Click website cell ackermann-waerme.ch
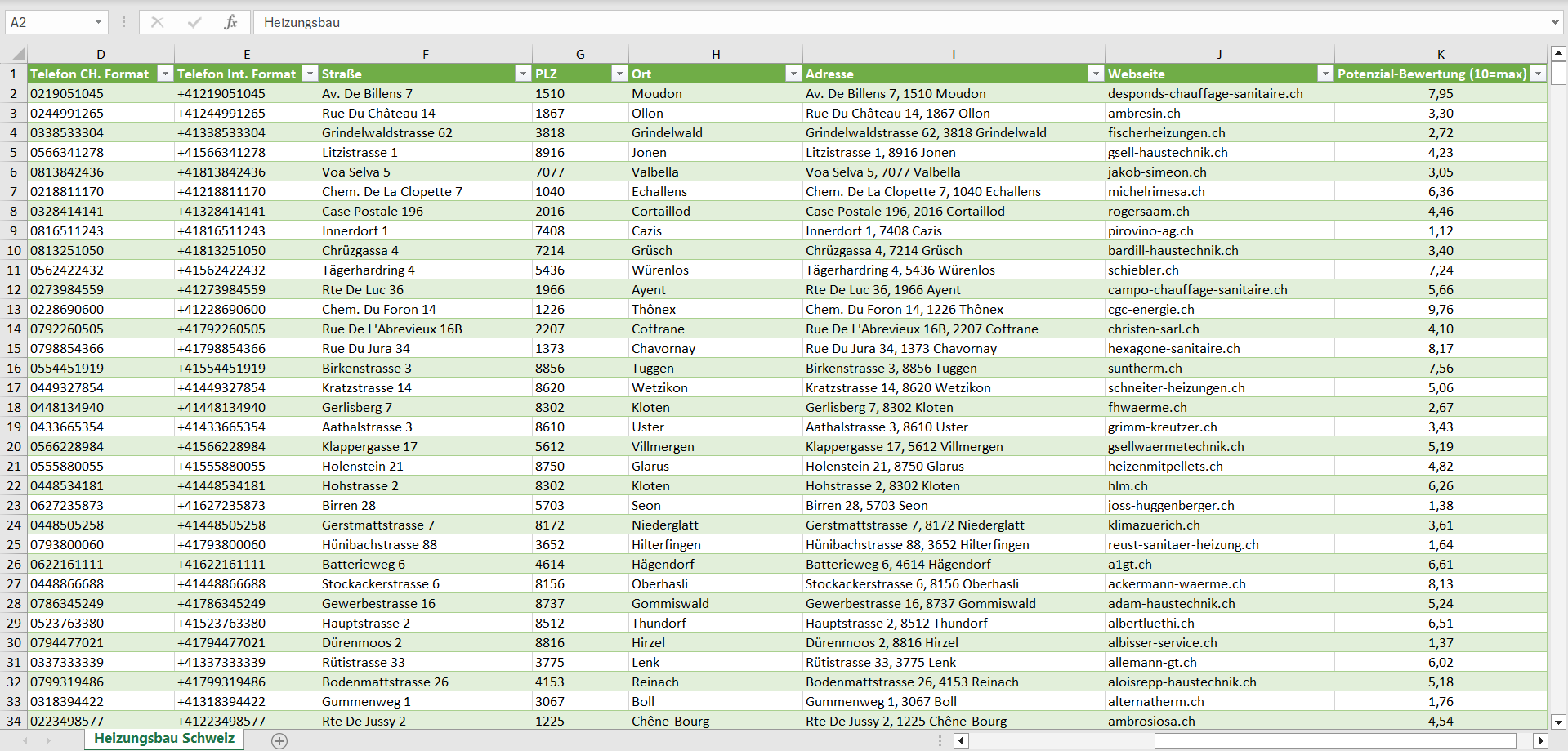The width and height of the screenshot is (1568, 751). click(x=1219, y=583)
